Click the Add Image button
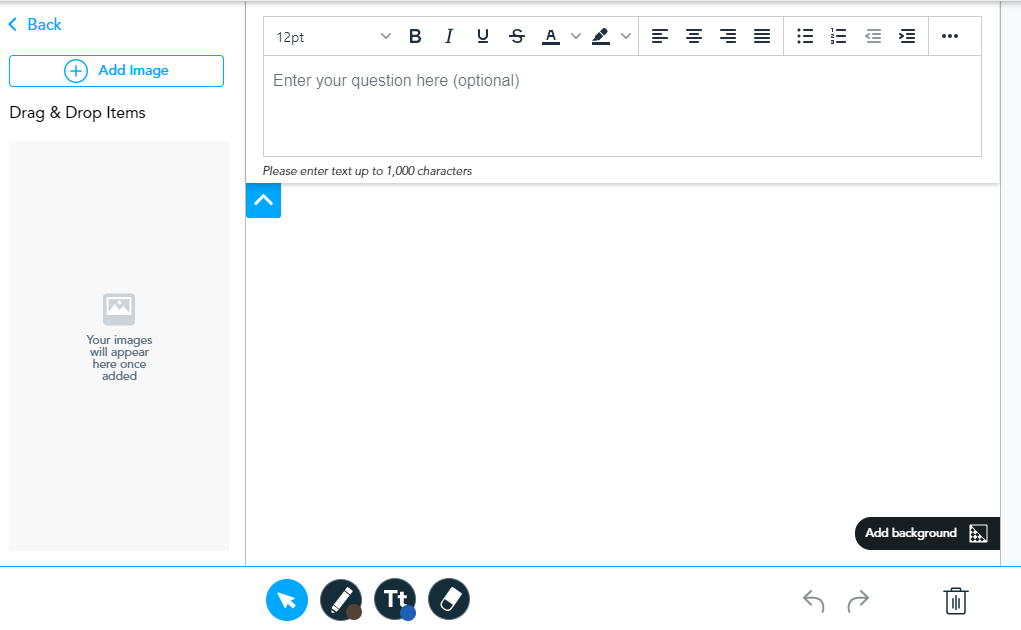The height and width of the screenshot is (630, 1021). (117, 71)
